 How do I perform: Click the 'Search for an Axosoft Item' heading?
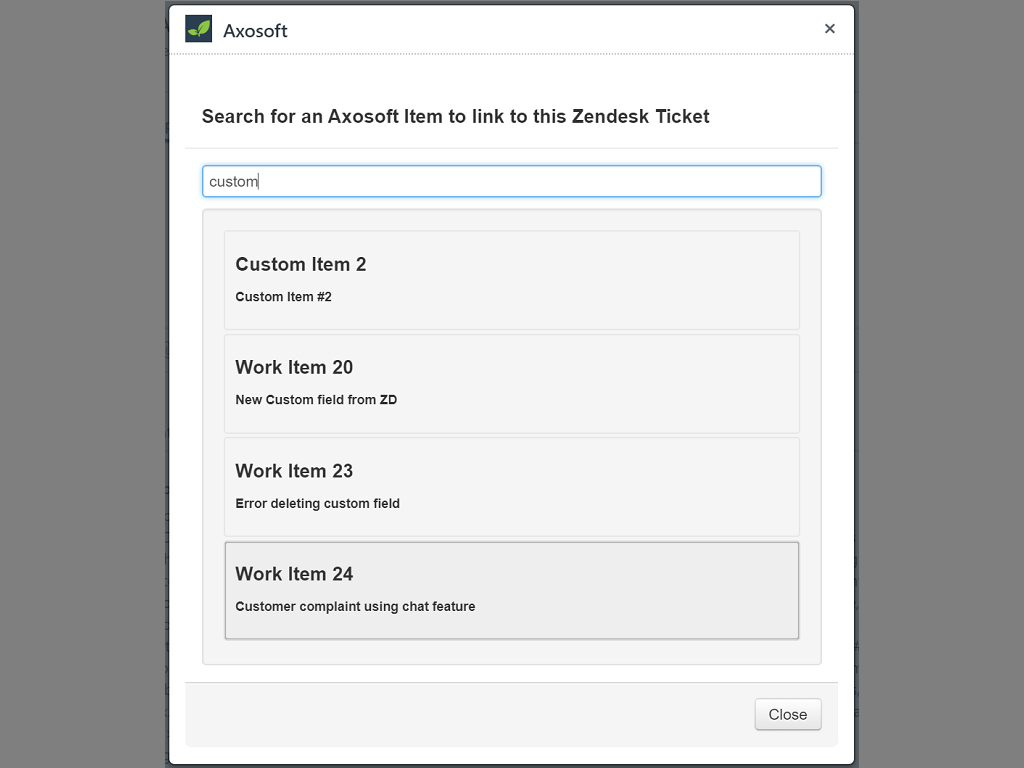[x=455, y=116]
